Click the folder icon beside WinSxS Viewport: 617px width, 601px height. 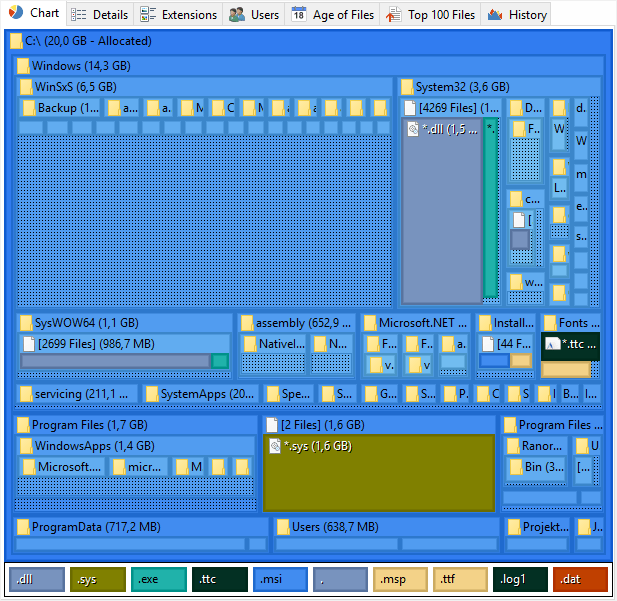(26, 87)
